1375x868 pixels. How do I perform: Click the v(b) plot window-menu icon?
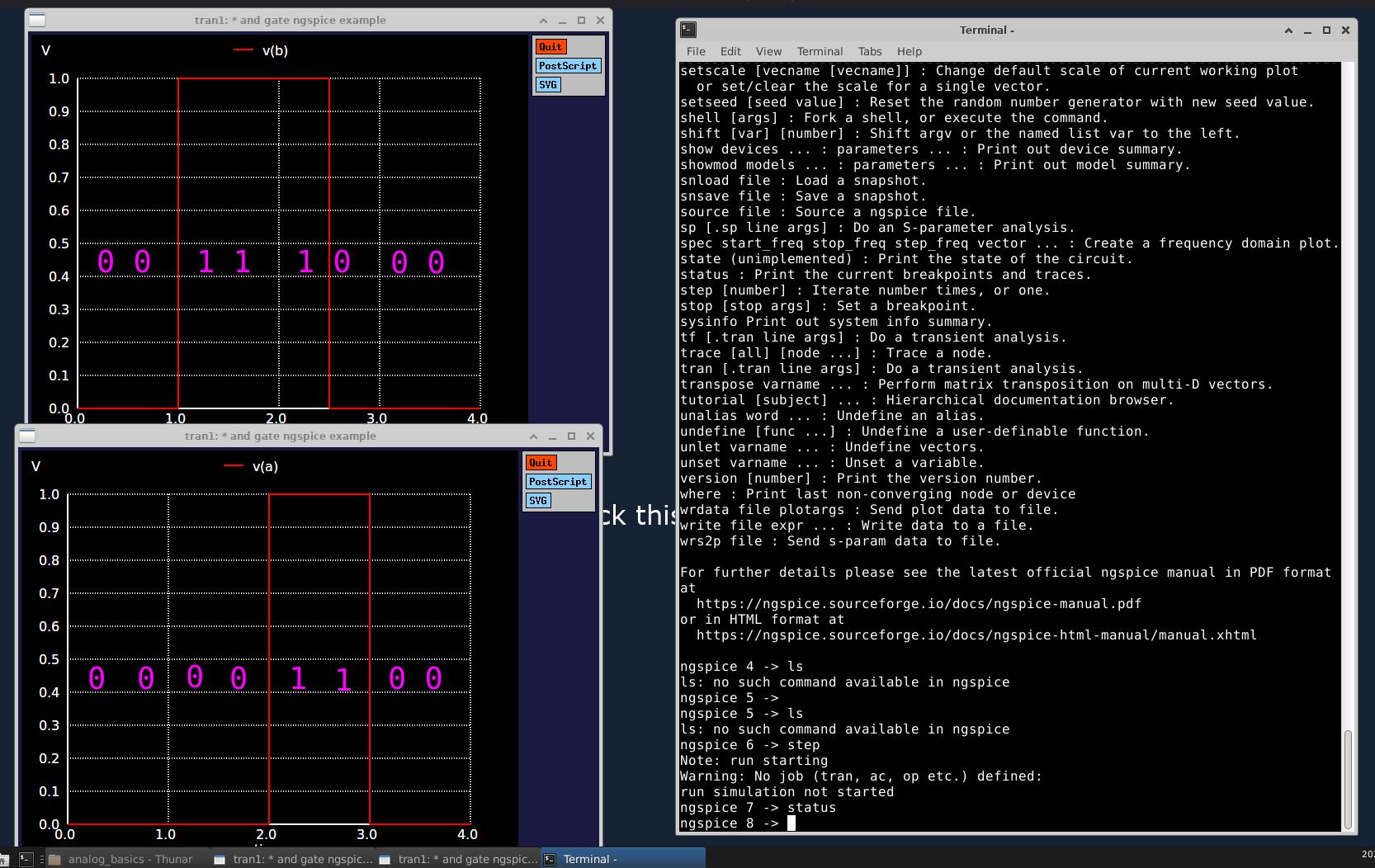[x=37, y=20]
